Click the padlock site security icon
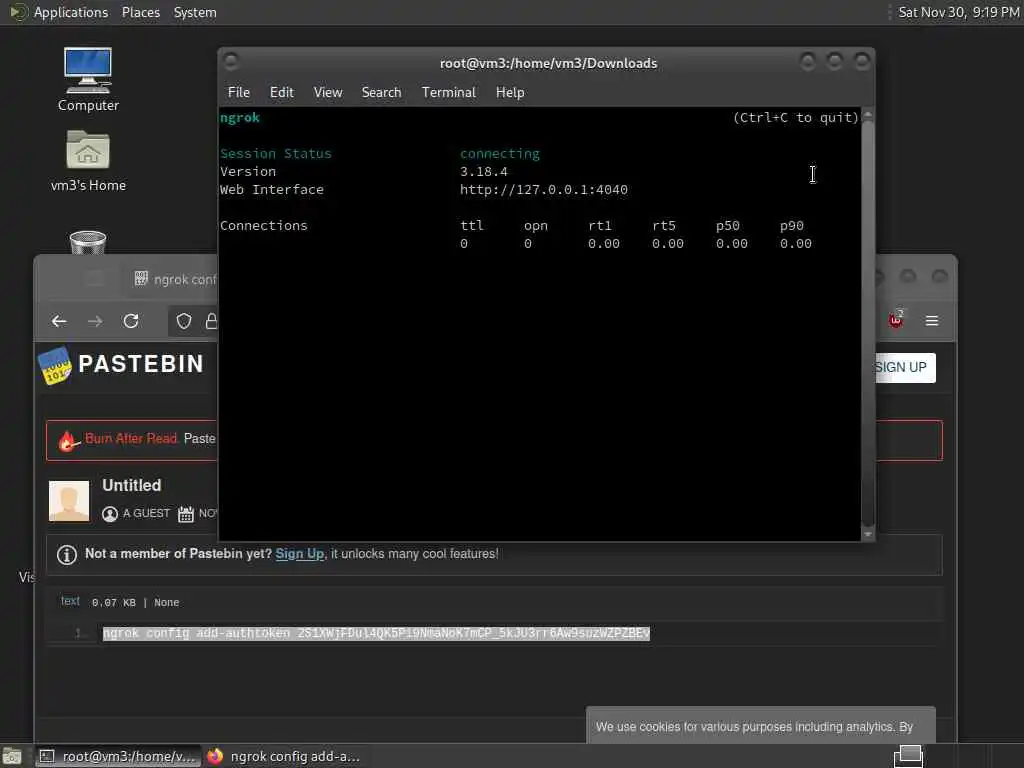The width and height of the screenshot is (1024, 768). point(211,321)
